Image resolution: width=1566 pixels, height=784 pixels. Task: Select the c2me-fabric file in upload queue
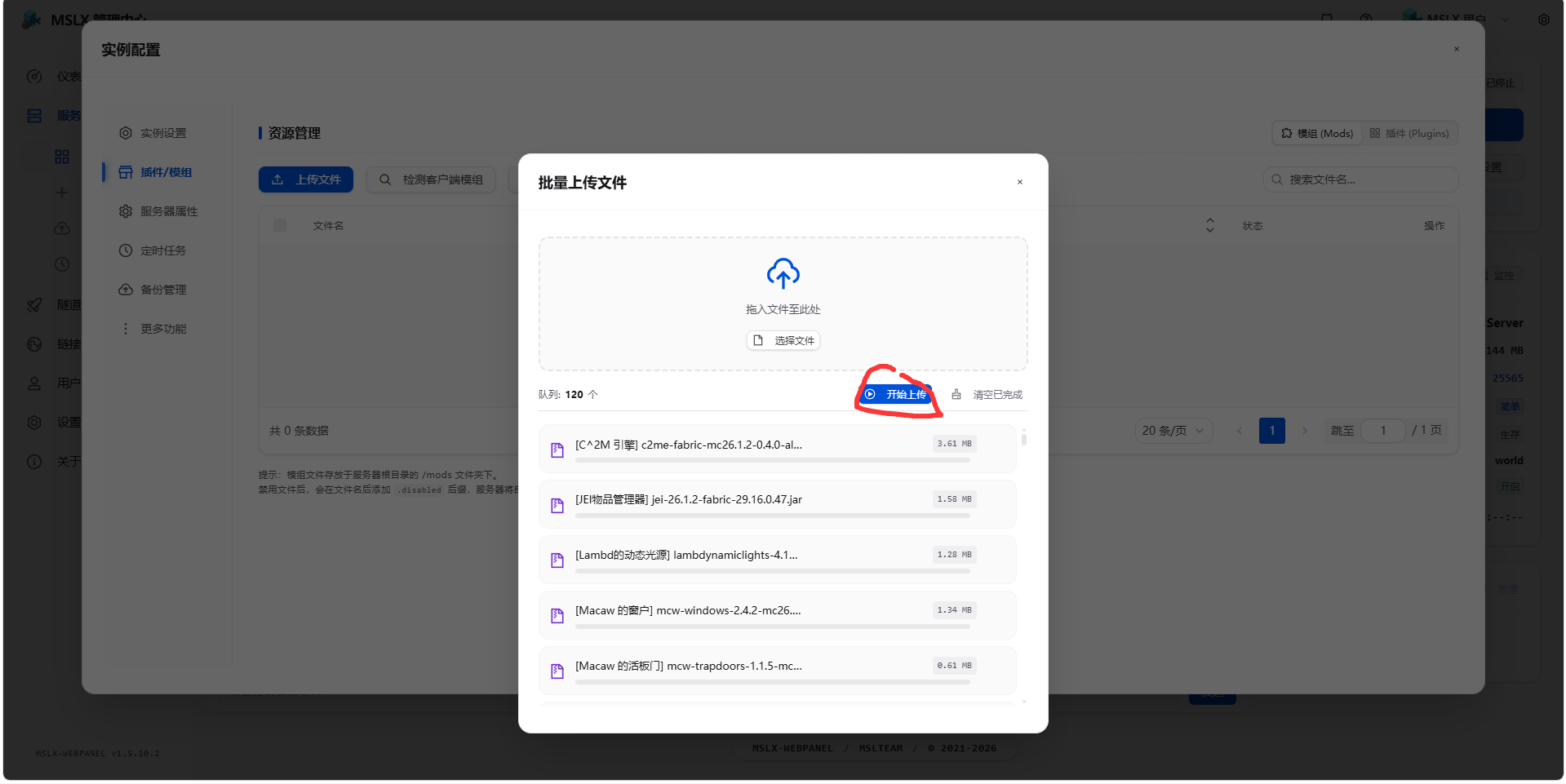777,448
